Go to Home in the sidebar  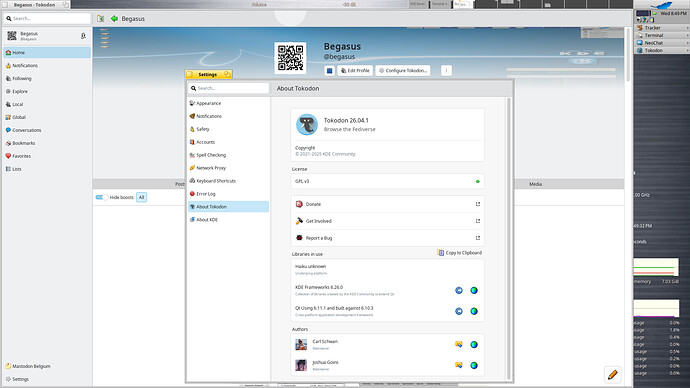point(47,52)
